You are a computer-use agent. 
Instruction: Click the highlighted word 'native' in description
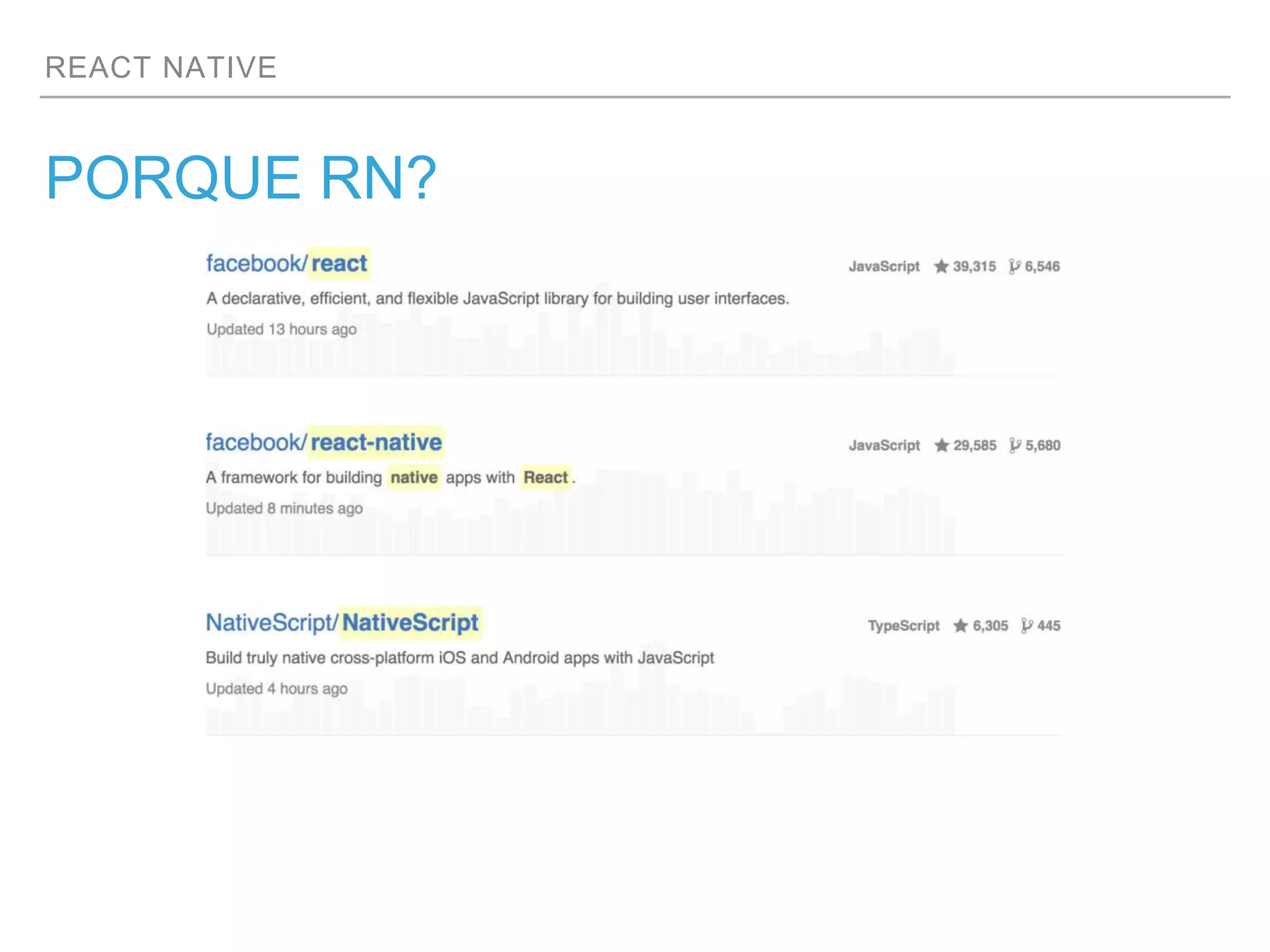(414, 477)
